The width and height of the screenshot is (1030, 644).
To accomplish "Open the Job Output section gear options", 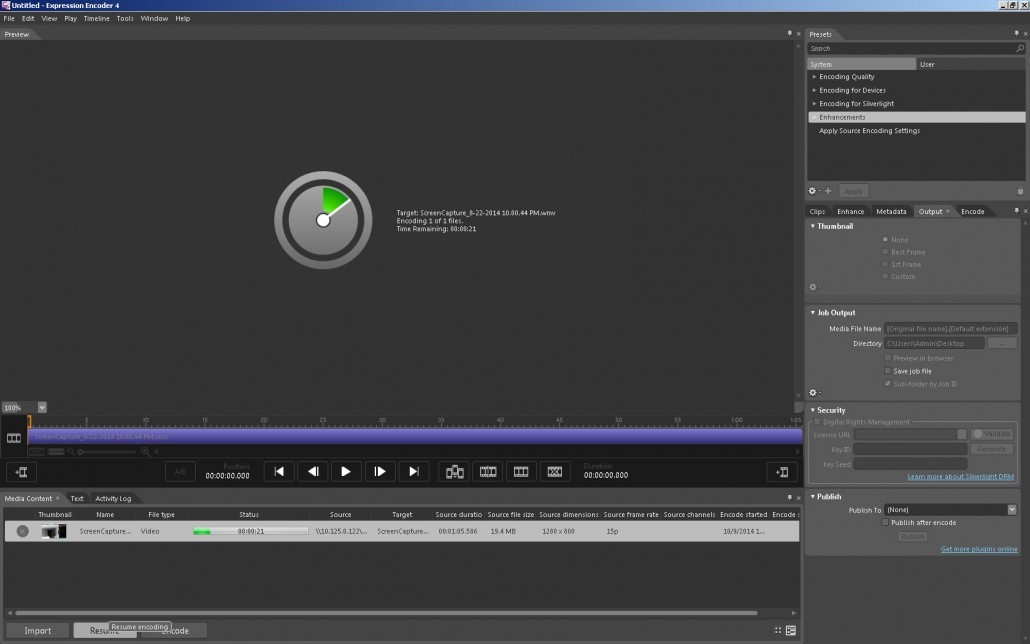I will coord(813,392).
